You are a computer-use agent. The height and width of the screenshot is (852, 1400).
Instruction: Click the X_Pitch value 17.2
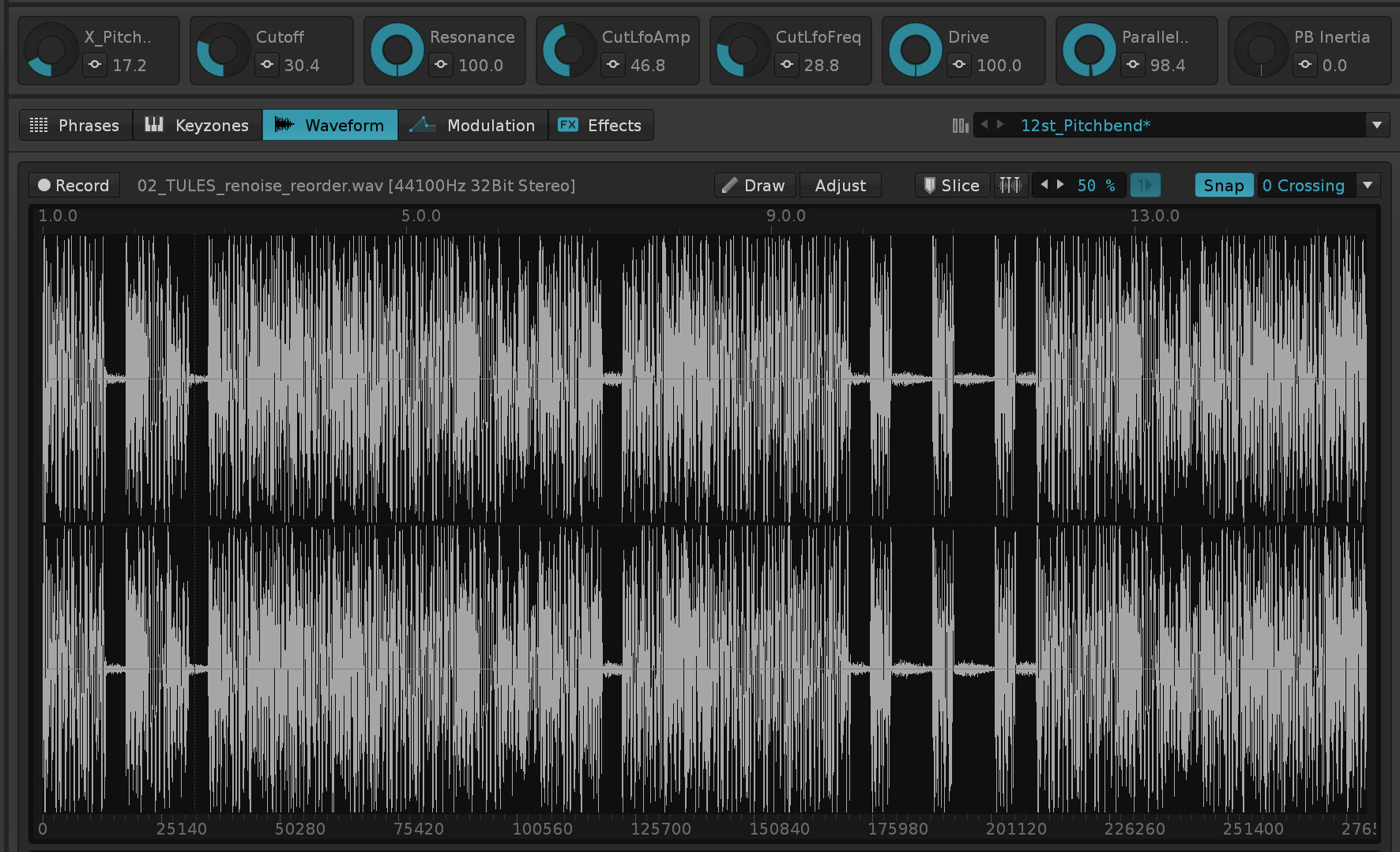pos(130,65)
